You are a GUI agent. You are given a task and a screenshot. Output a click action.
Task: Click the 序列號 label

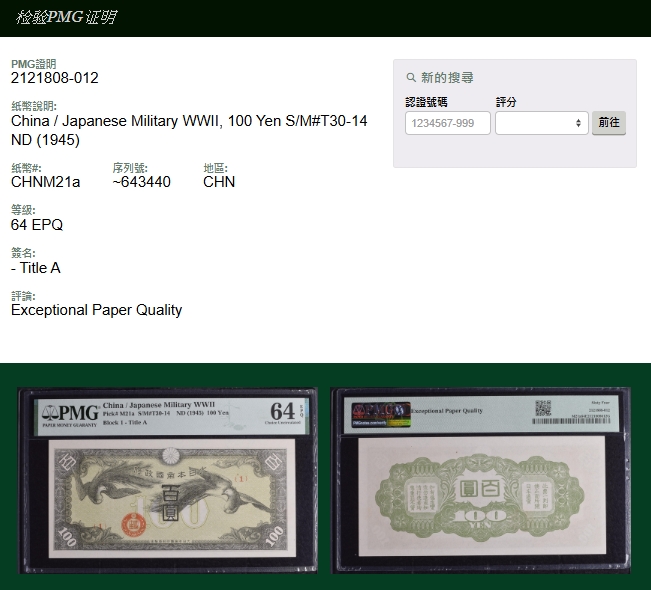click(x=130, y=168)
